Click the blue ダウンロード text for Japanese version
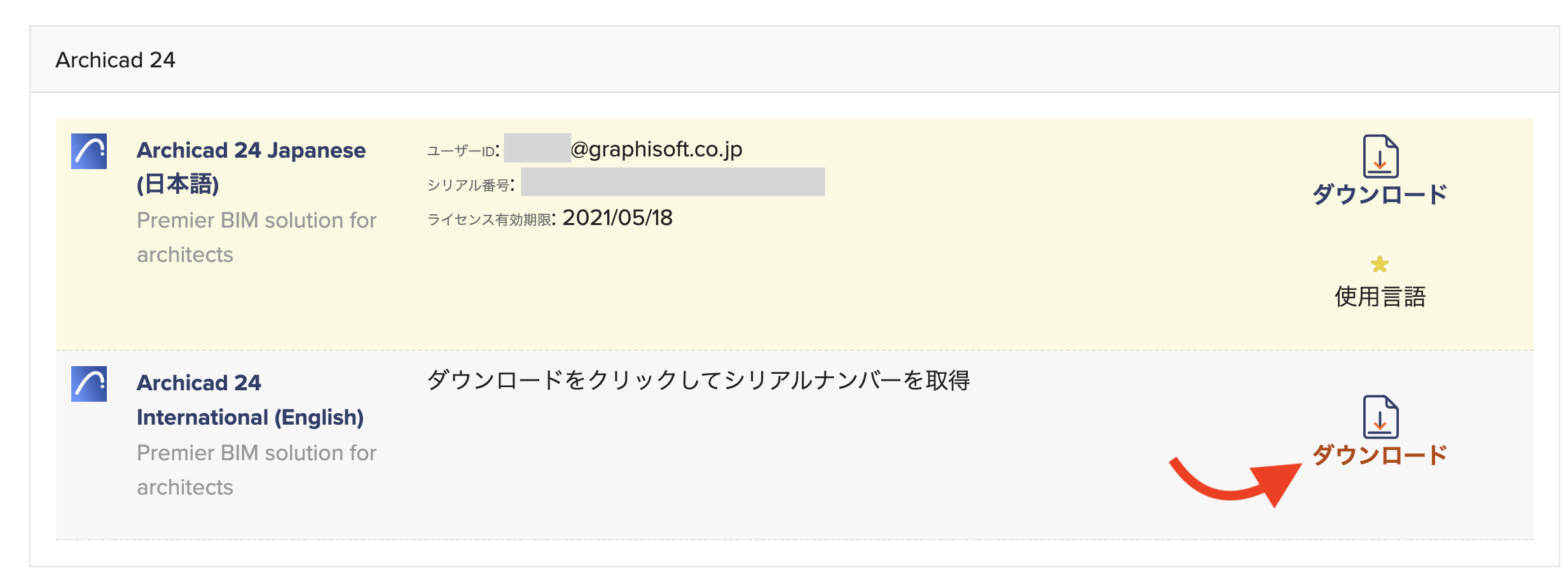Screen dimensions: 1568x581 pyautogui.click(x=1380, y=194)
